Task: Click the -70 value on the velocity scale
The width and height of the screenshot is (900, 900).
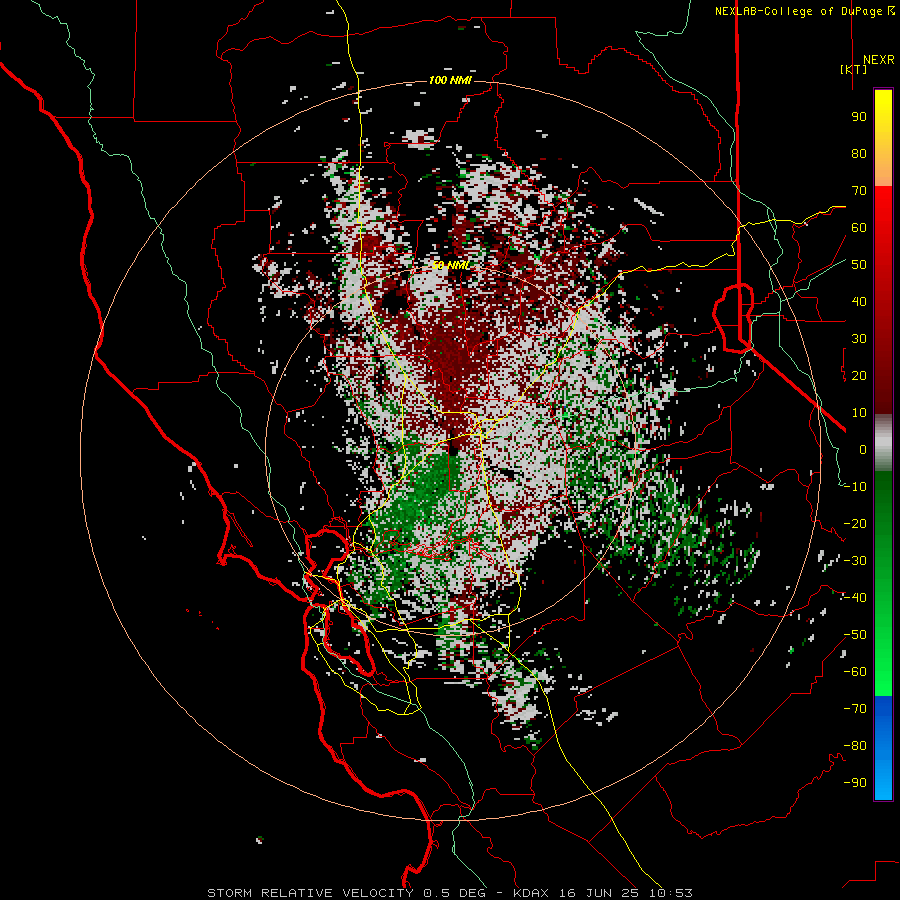Action: 855,709
